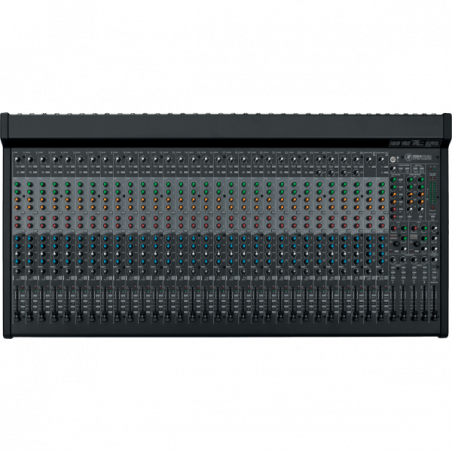Image resolution: width=452 pixels, height=452 pixels.
Task: Turn the upper red aux knob on first channel
Action: [17, 218]
